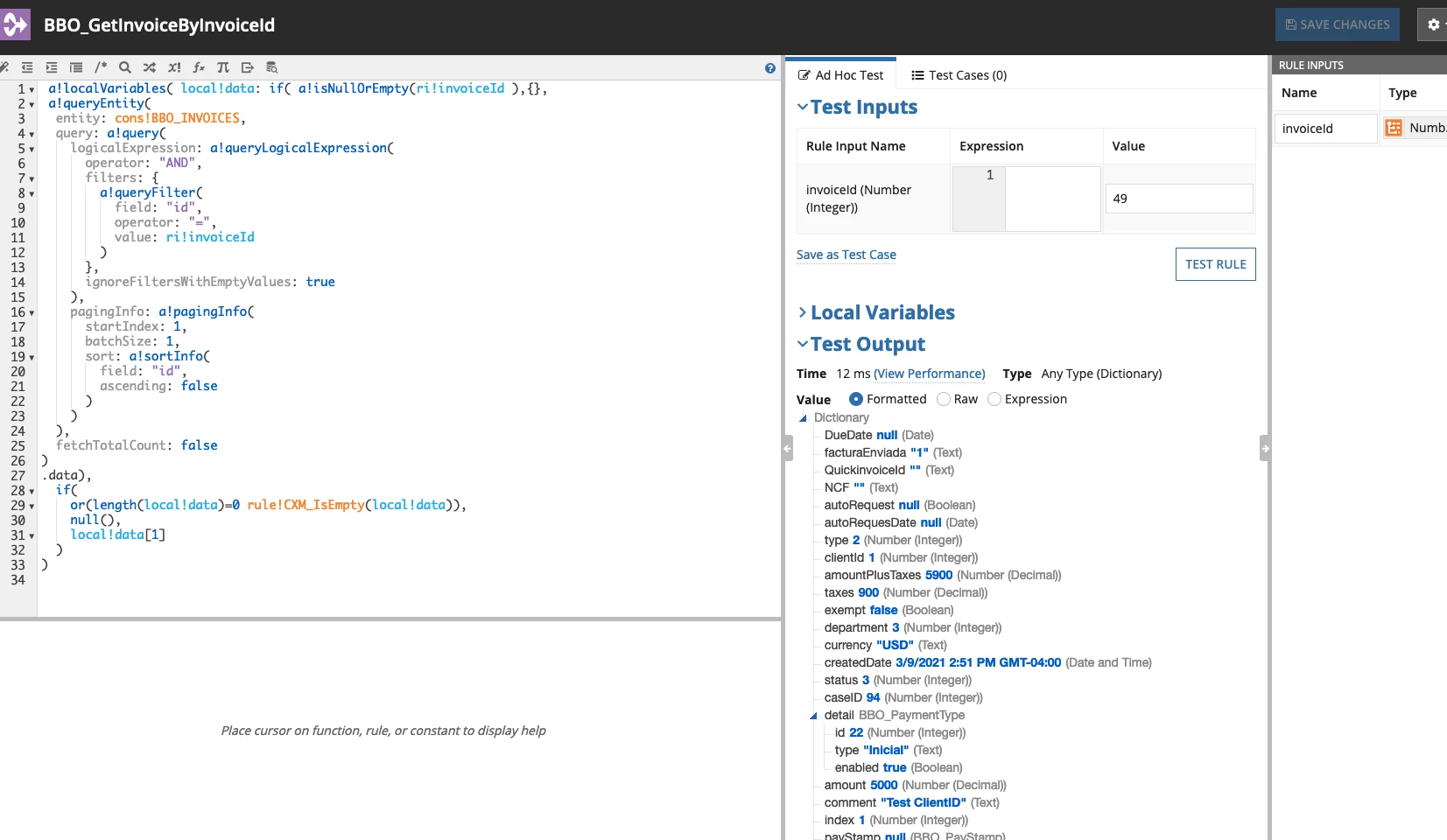The image size is (1447, 840).
Task: Click the BBO_GetInvoiceByInvoiceId title
Action: (159, 25)
